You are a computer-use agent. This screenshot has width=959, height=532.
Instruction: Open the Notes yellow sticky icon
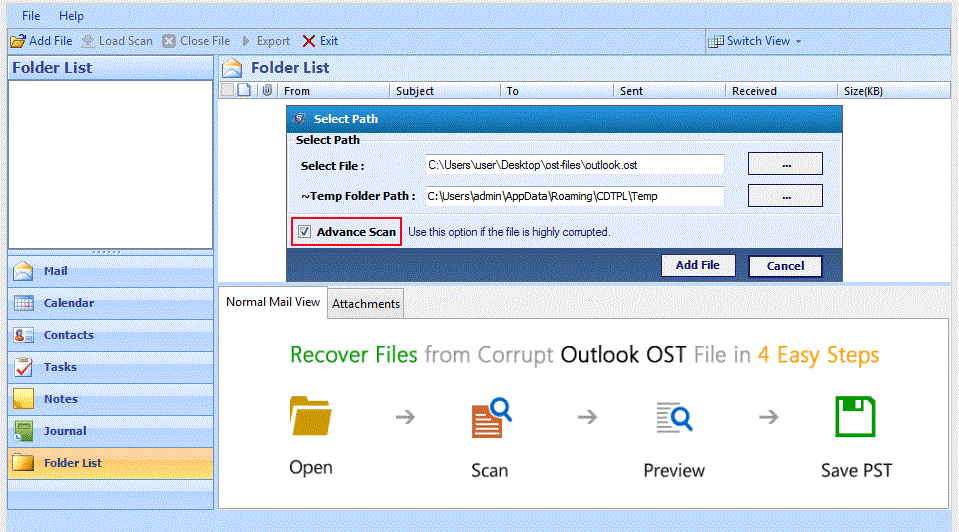coord(23,399)
